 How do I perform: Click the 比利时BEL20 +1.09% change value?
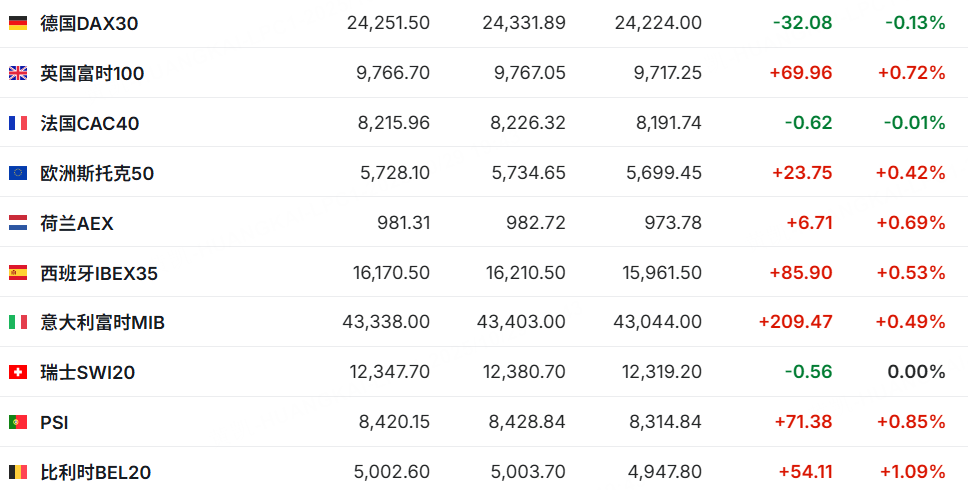pyautogui.click(x=912, y=472)
